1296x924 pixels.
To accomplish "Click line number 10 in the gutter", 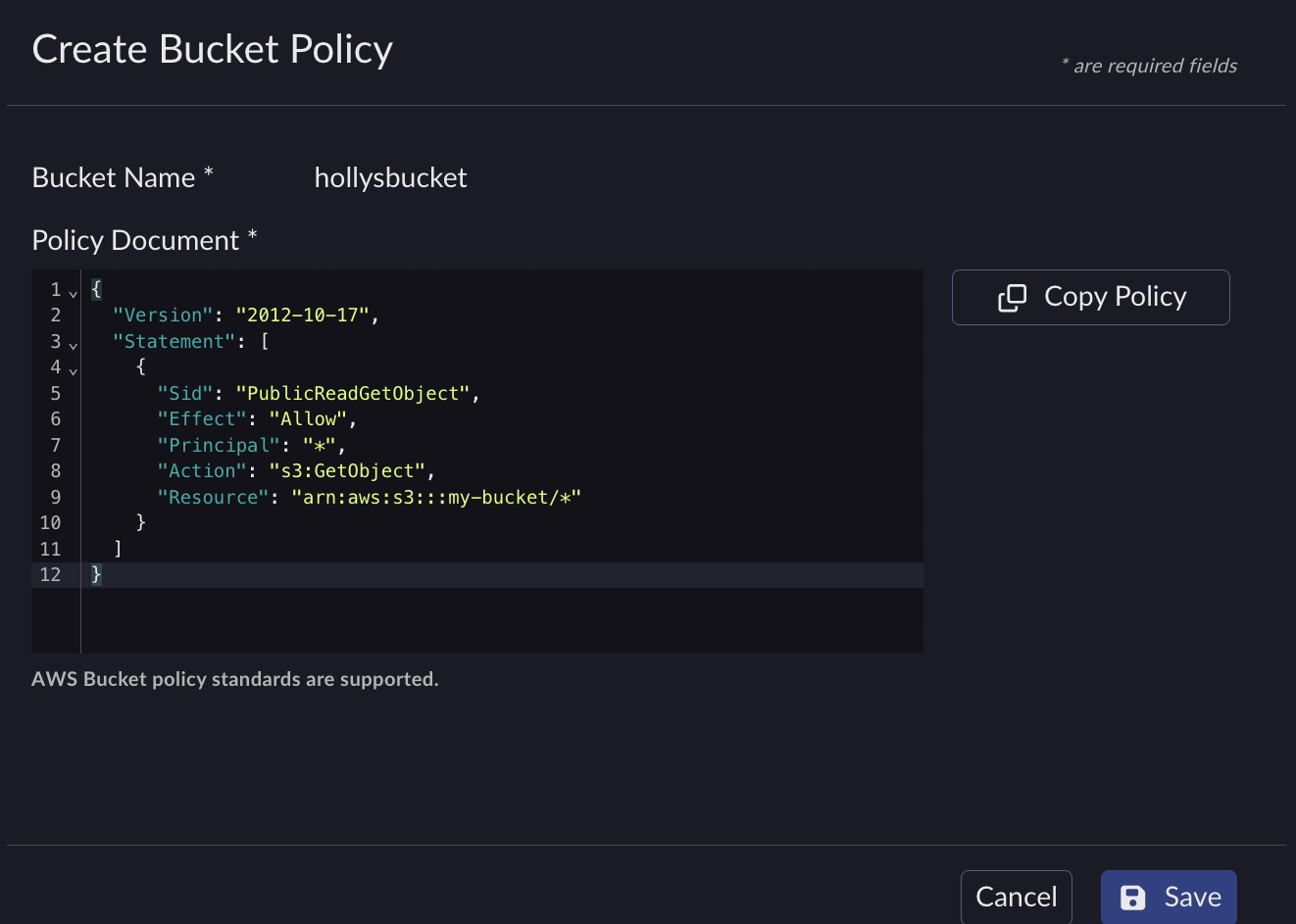I will click(x=50, y=522).
